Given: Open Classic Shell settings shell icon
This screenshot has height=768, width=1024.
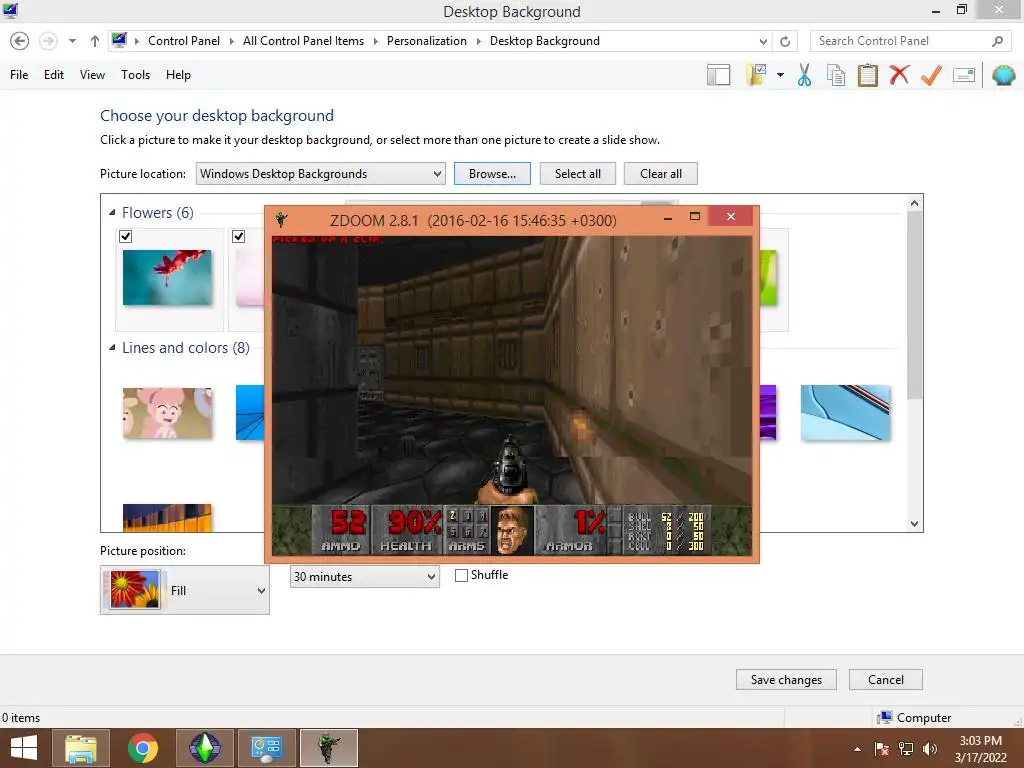Looking at the screenshot, I should [1004, 75].
